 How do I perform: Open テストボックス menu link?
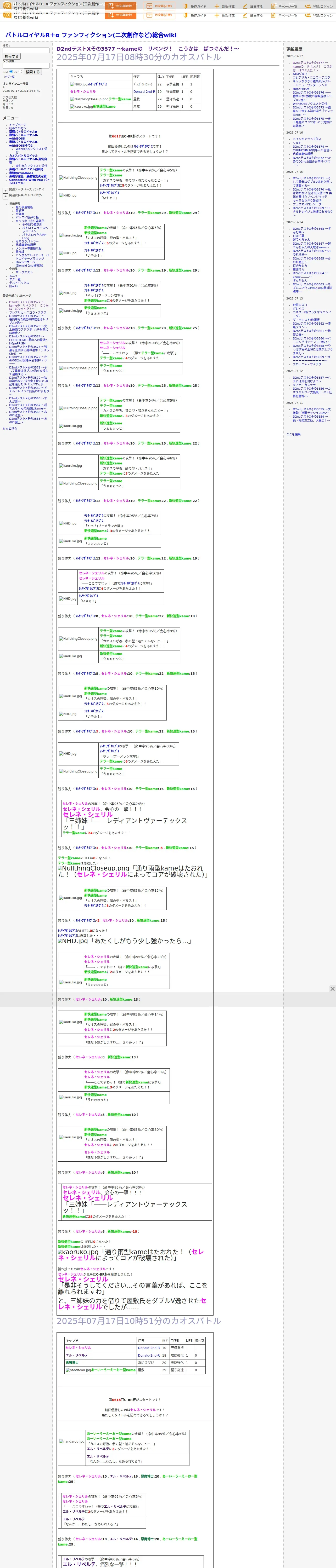(x=19, y=283)
